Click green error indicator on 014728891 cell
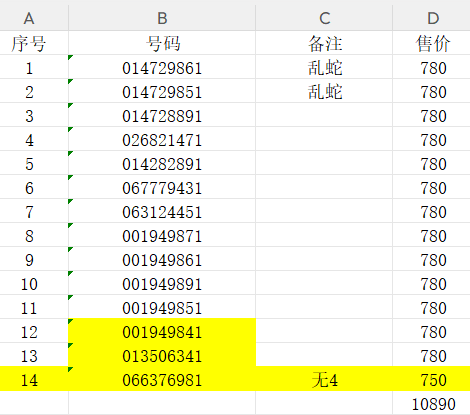Screen dimensions: 470x415 [x=70, y=106]
